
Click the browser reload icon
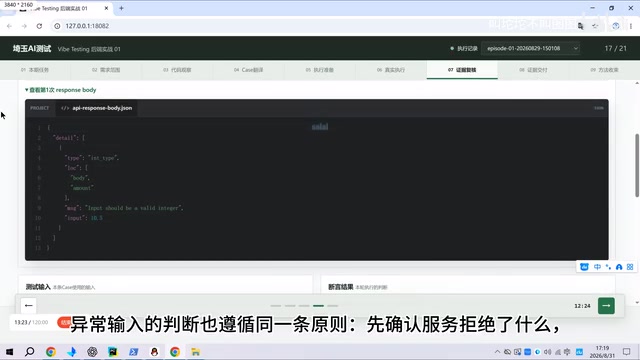point(39,26)
